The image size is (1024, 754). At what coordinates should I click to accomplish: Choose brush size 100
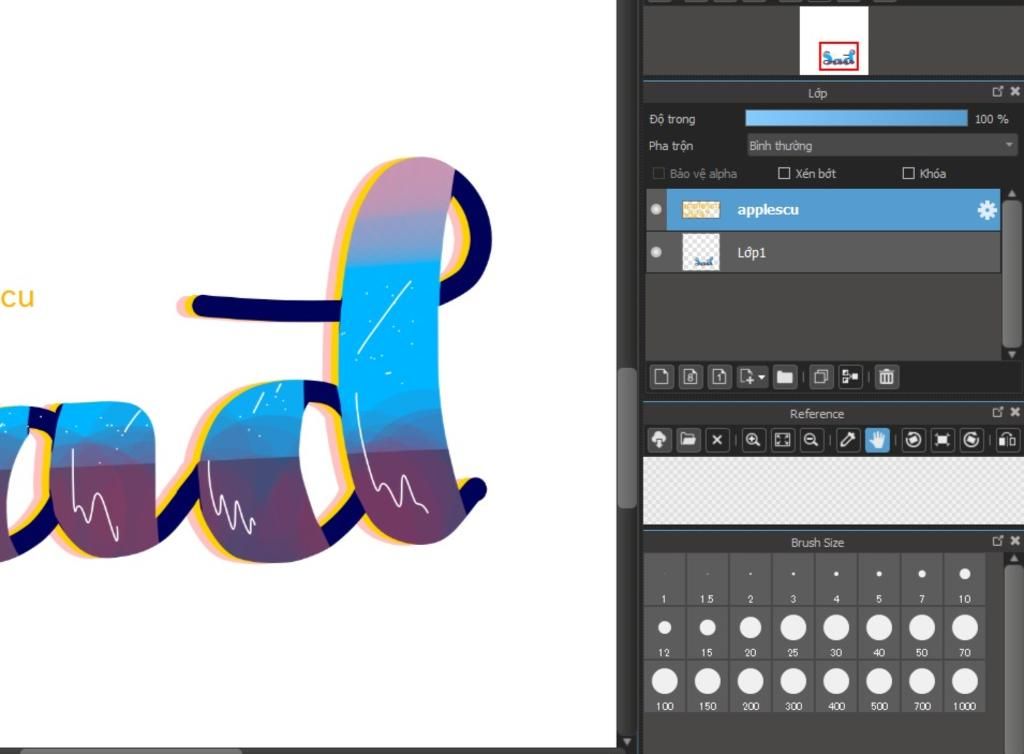pos(664,686)
